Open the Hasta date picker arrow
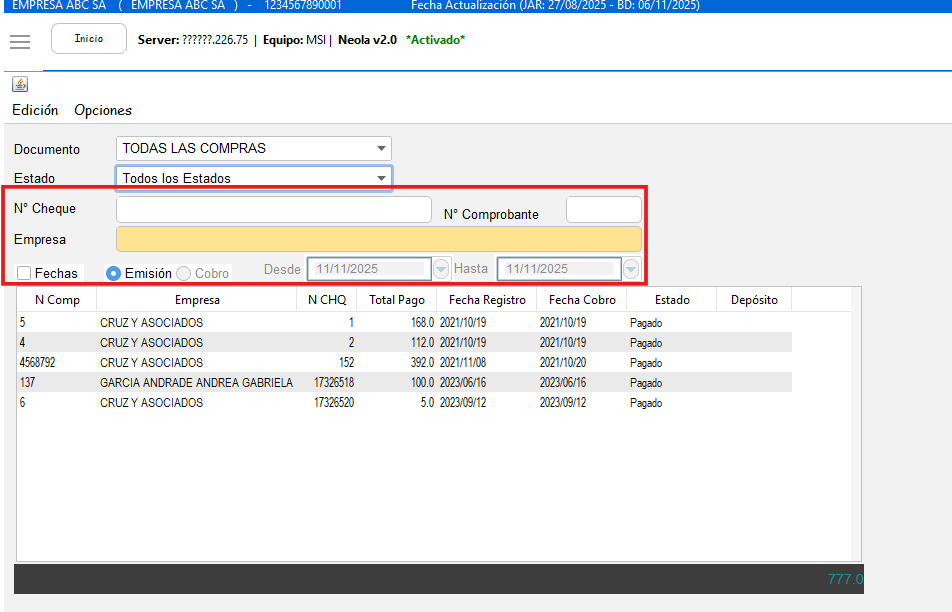This screenshot has width=952, height=612. click(631, 269)
